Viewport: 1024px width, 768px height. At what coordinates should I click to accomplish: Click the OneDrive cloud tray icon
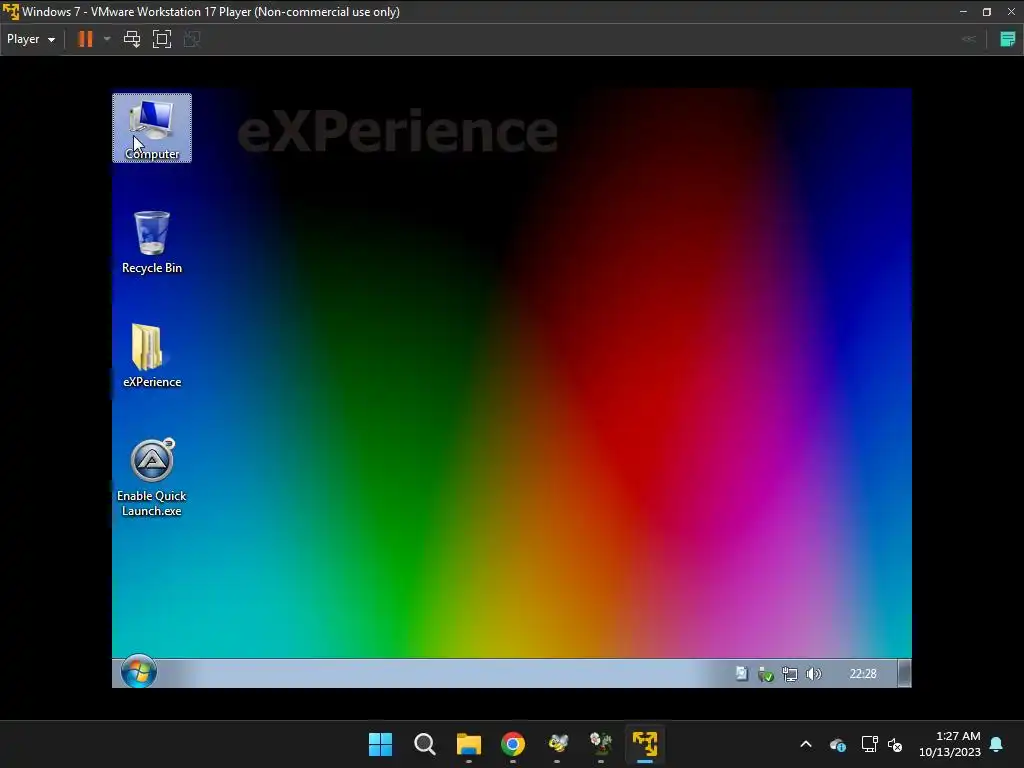pos(838,744)
